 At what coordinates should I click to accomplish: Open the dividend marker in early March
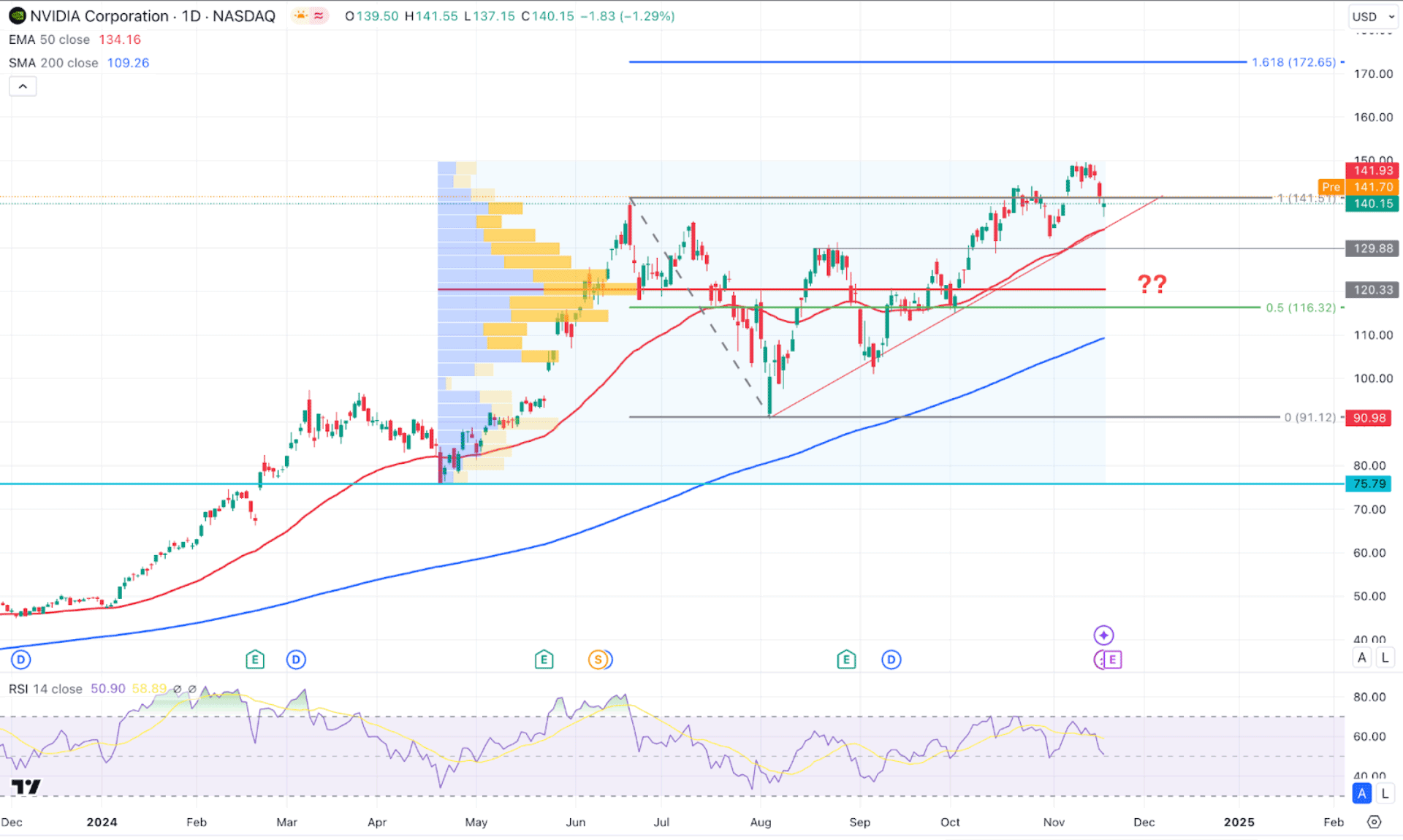coord(296,660)
